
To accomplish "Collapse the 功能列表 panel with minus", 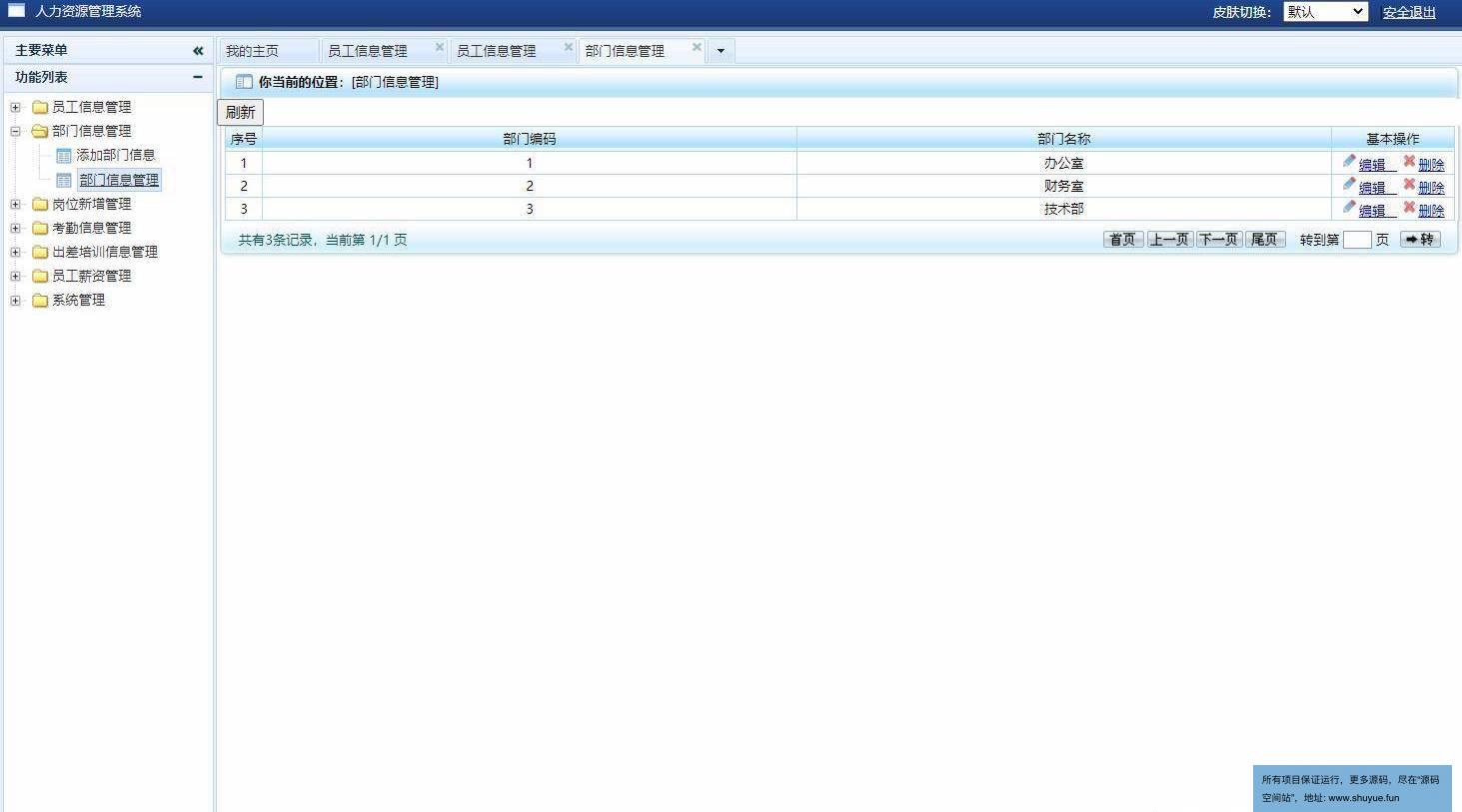I will [x=198, y=77].
